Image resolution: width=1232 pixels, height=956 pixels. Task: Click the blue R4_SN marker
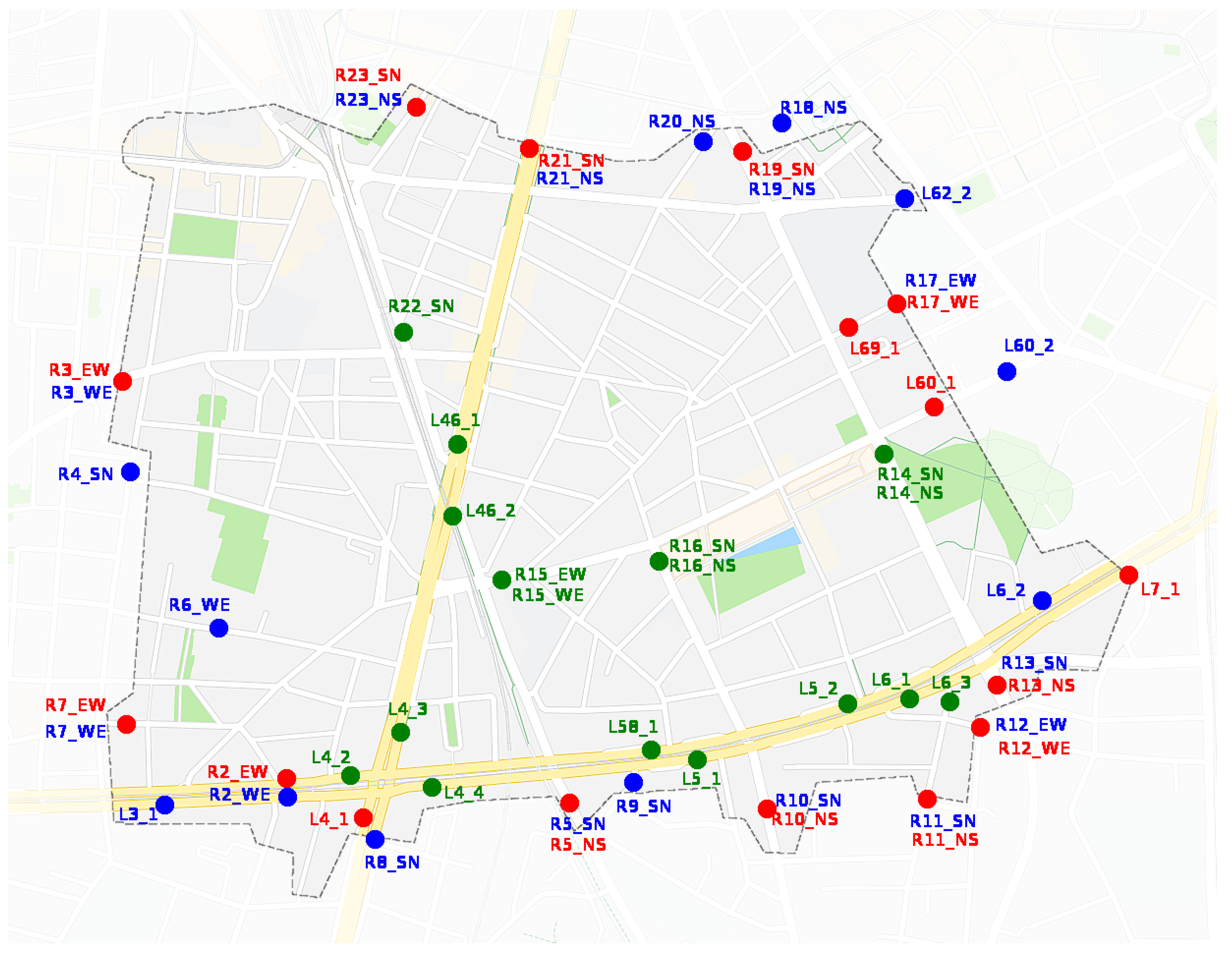tap(130, 471)
